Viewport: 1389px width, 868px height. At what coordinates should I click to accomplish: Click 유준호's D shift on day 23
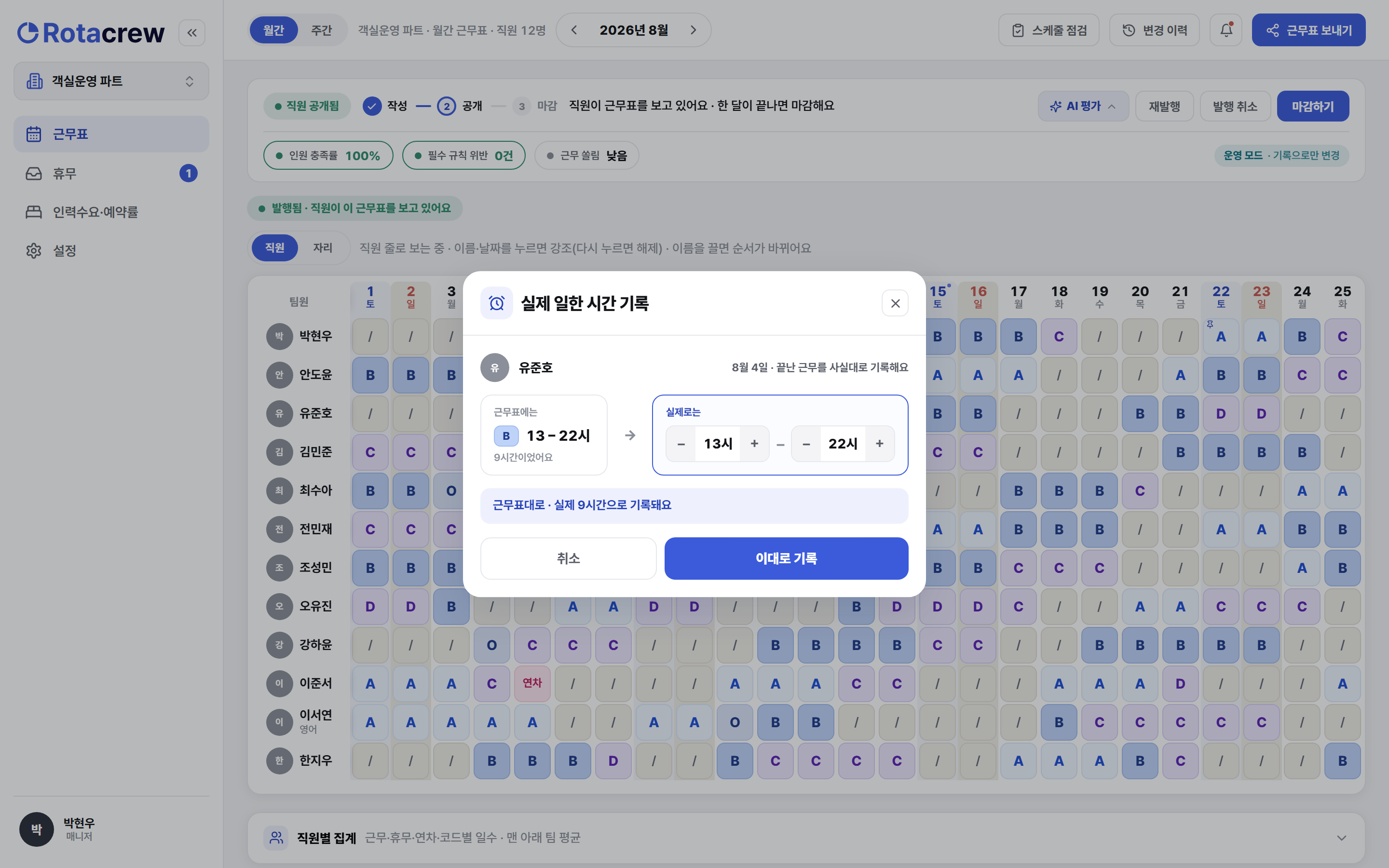pos(1261,413)
